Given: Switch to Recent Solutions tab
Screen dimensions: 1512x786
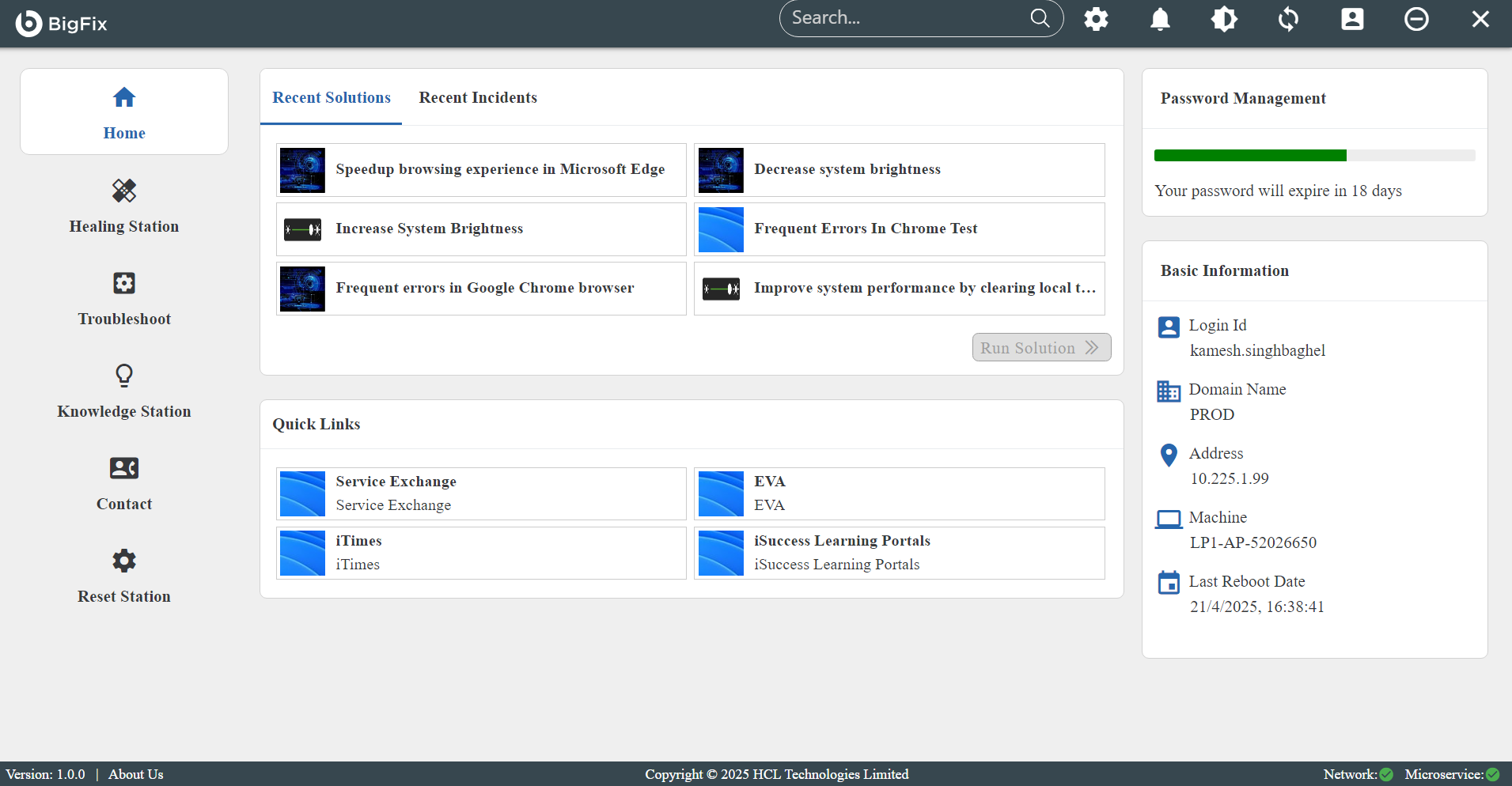Looking at the screenshot, I should (x=332, y=97).
